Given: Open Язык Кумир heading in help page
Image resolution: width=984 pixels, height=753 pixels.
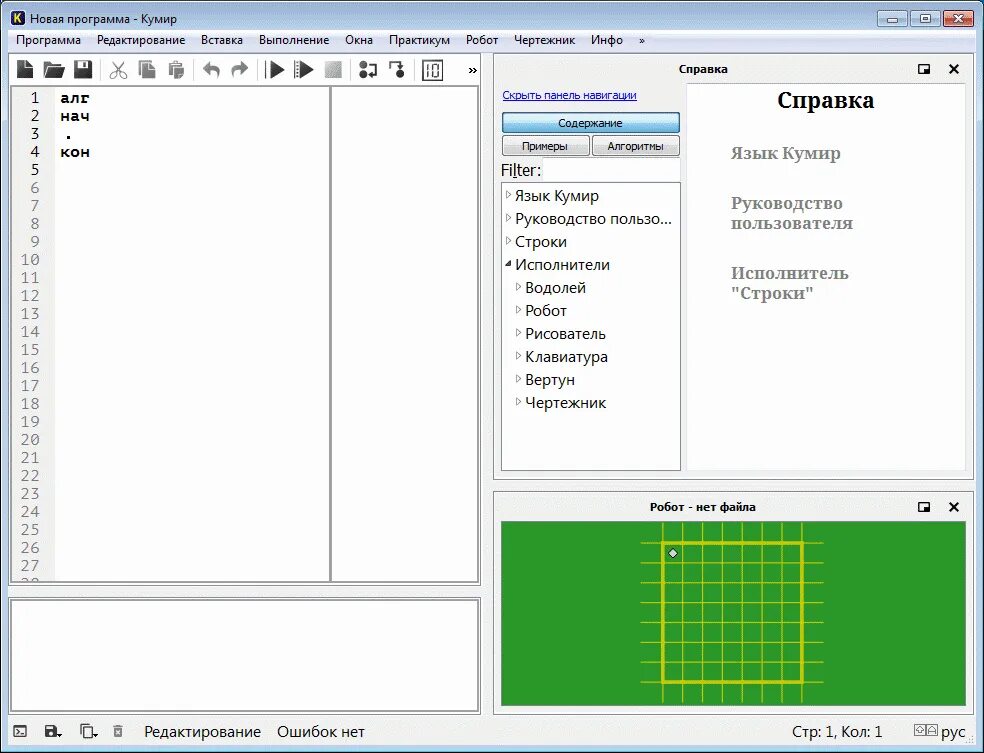Looking at the screenshot, I should pyautogui.click(x=785, y=153).
